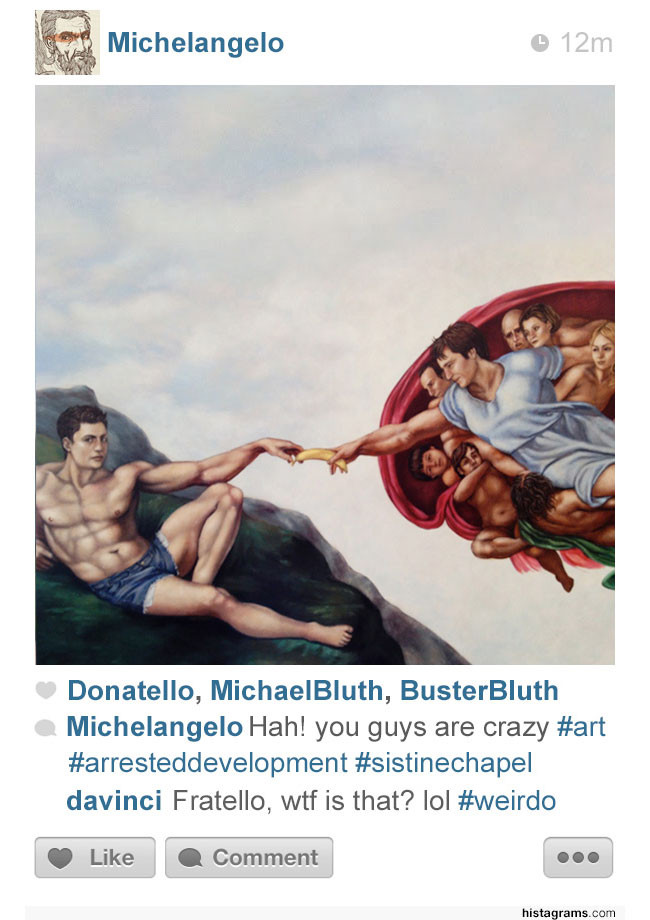Viewport: 650px width, 920px height.
Task: Click the small heart icon beside likers list
Action: [x=46, y=690]
